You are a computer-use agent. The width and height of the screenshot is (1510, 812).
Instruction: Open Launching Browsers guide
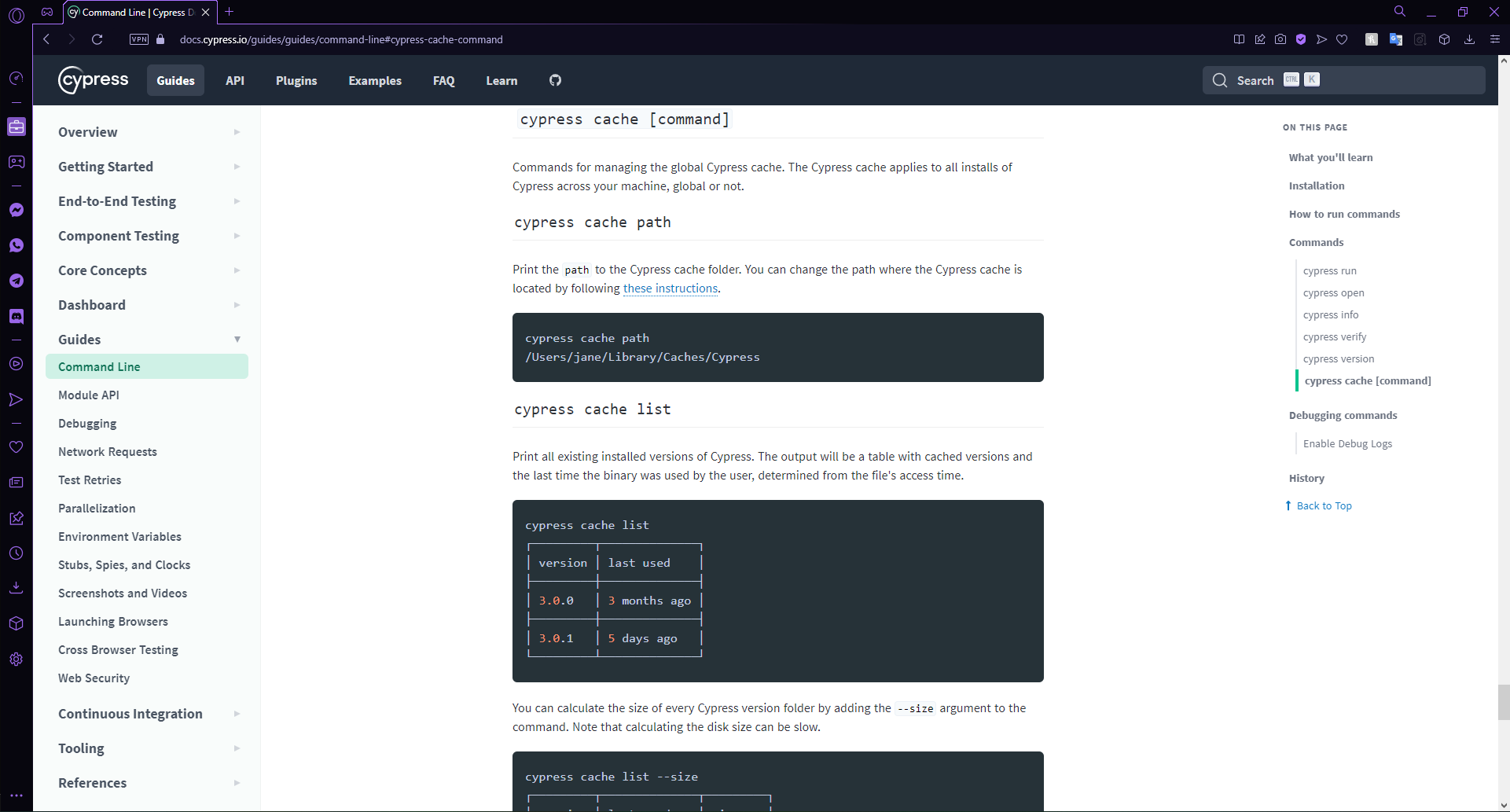(113, 622)
